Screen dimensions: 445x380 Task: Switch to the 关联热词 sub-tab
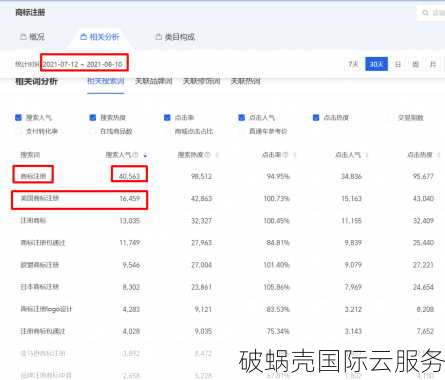click(245, 81)
